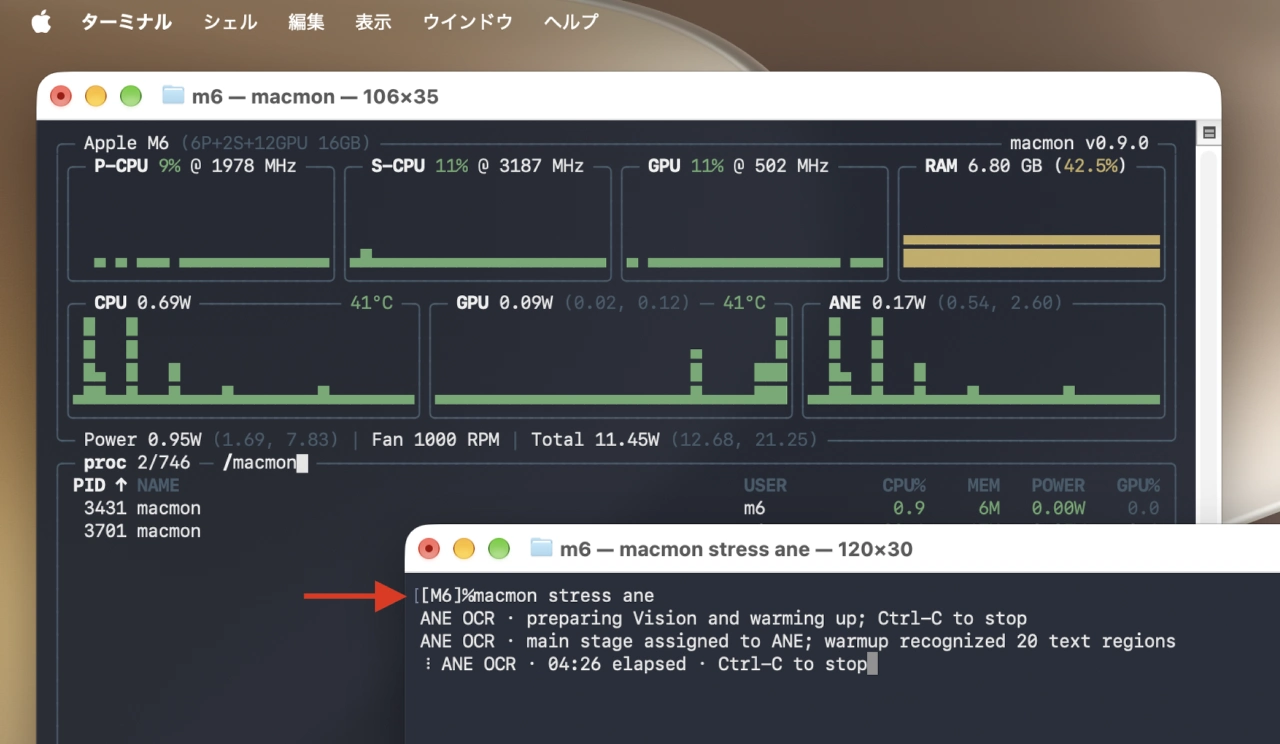
Task: Click the m6 user cell for PID 3431
Action: (x=754, y=508)
